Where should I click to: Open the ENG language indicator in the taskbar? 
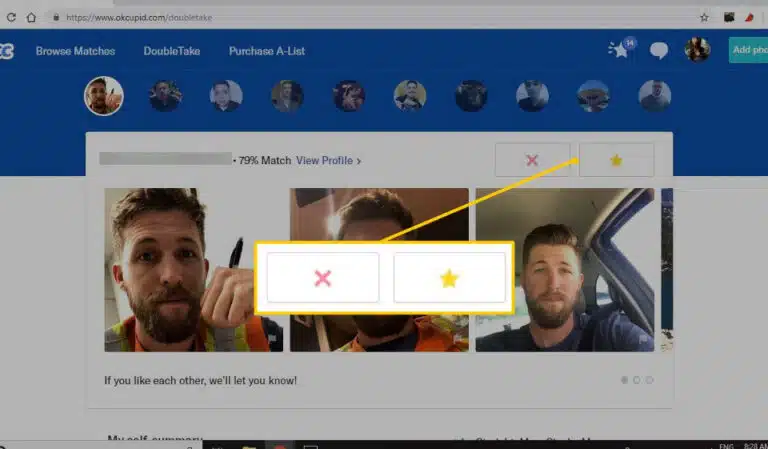point(725,445)
